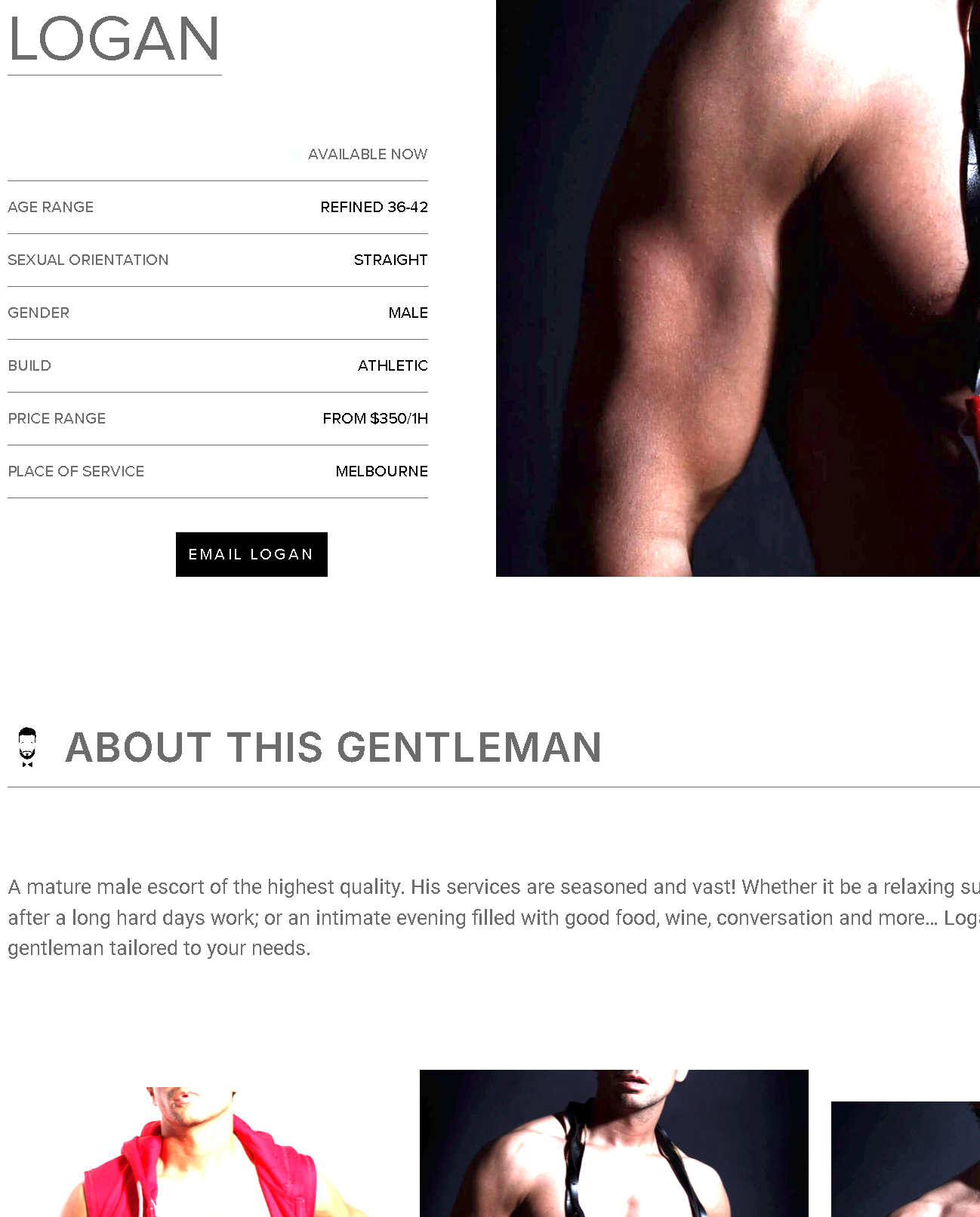Open the red hoodie gallery photo
This screenshot has width=980, height=1217.
215,1152
